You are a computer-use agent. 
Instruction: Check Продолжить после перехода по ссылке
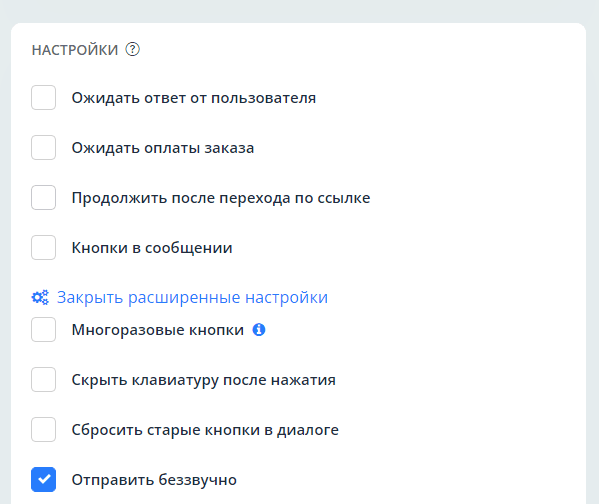coord(44,198)
